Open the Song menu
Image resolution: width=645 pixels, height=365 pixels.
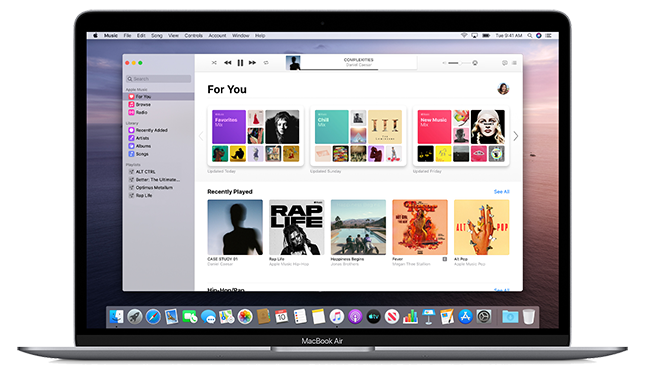157,36
